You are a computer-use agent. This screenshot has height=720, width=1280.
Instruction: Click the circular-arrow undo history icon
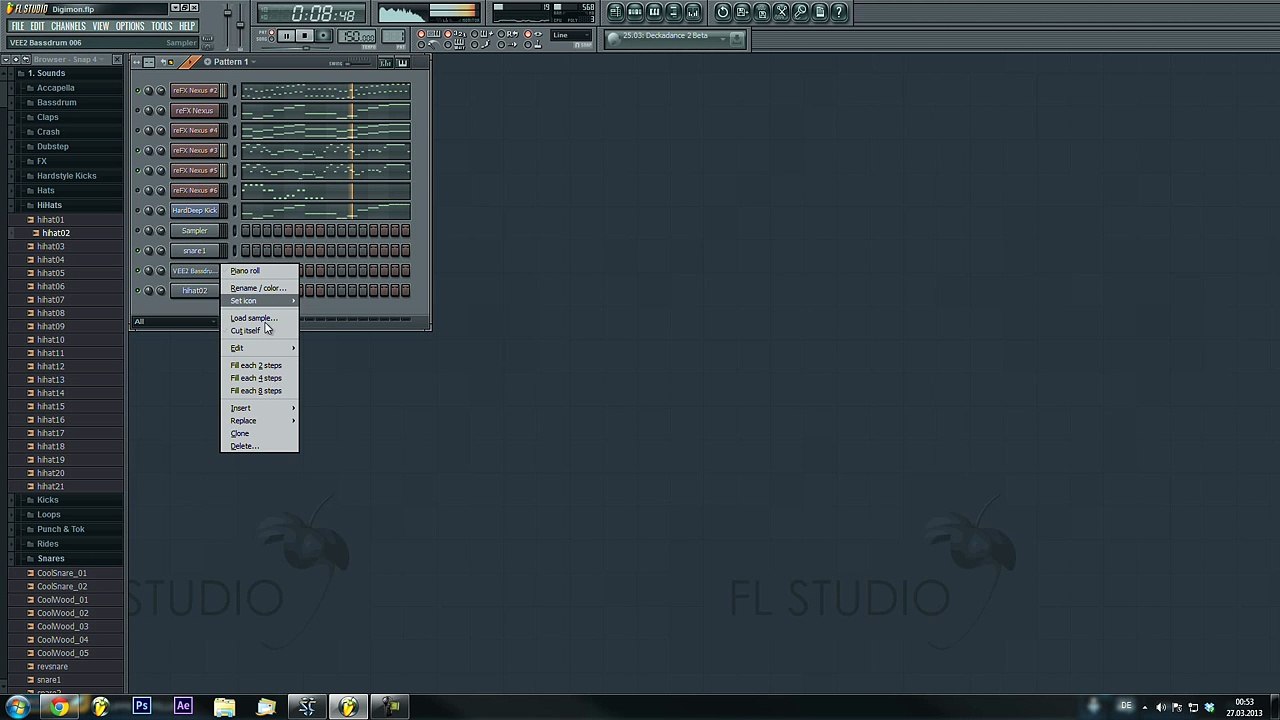tap(723, 12)
